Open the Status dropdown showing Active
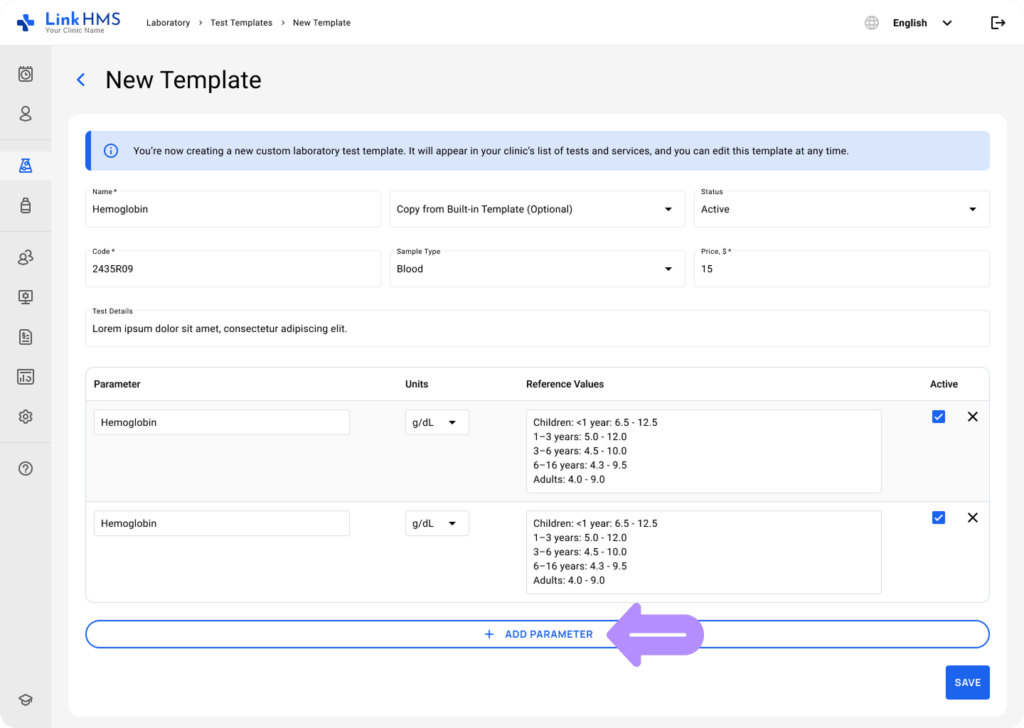1024x728 pixels. (840, 209)
